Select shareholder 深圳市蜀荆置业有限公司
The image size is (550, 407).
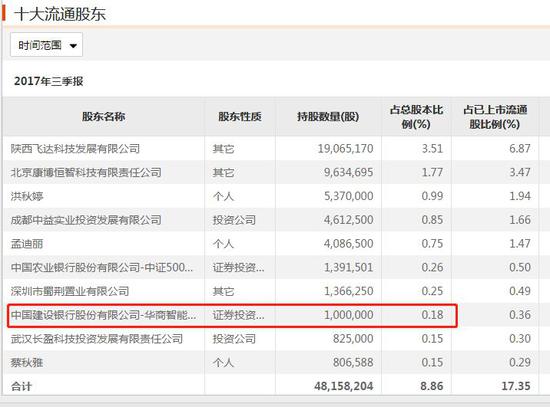point(70,291)
